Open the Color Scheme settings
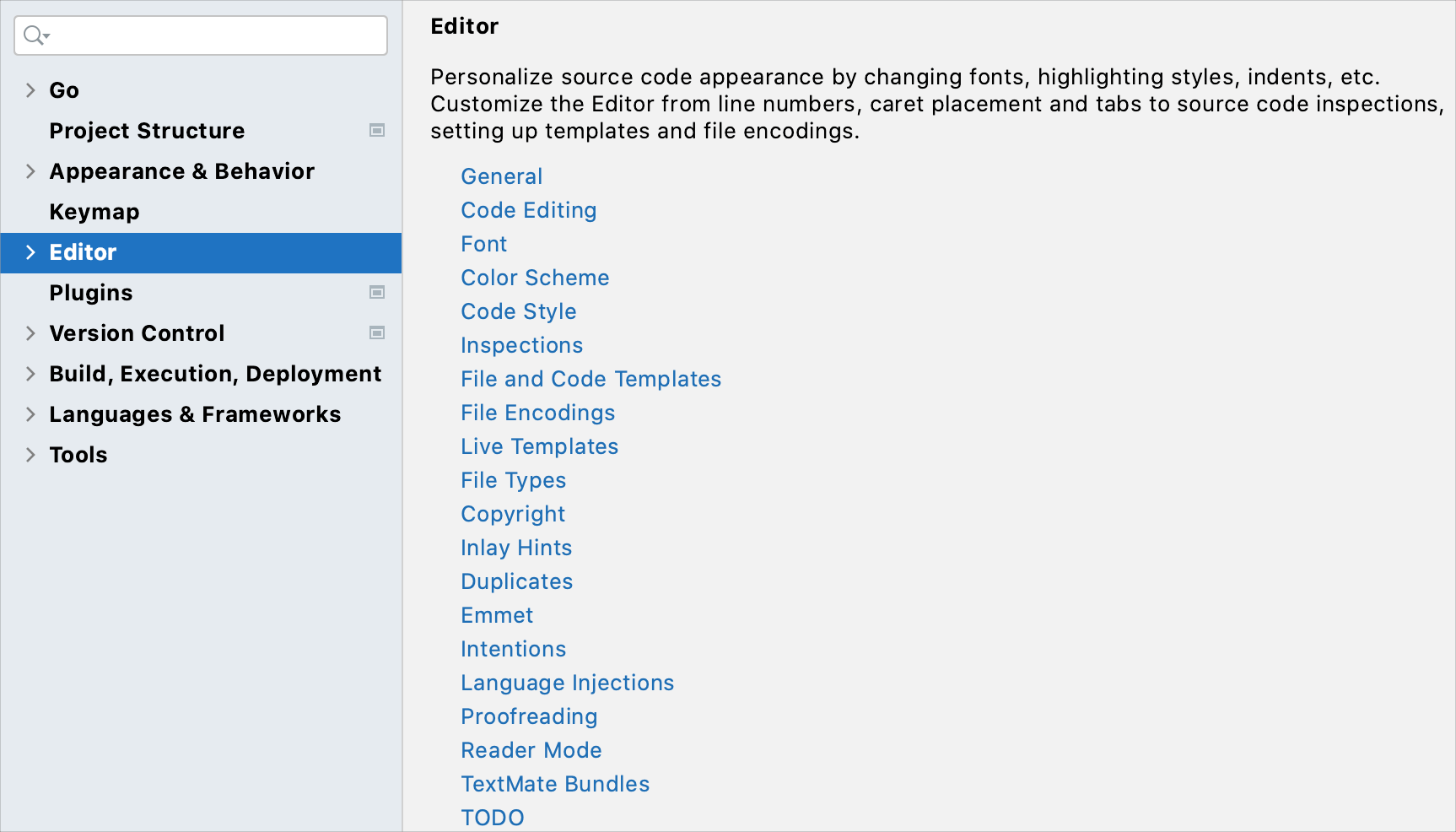This screenshot has height=832, width=1456. [x=535, y=278]
